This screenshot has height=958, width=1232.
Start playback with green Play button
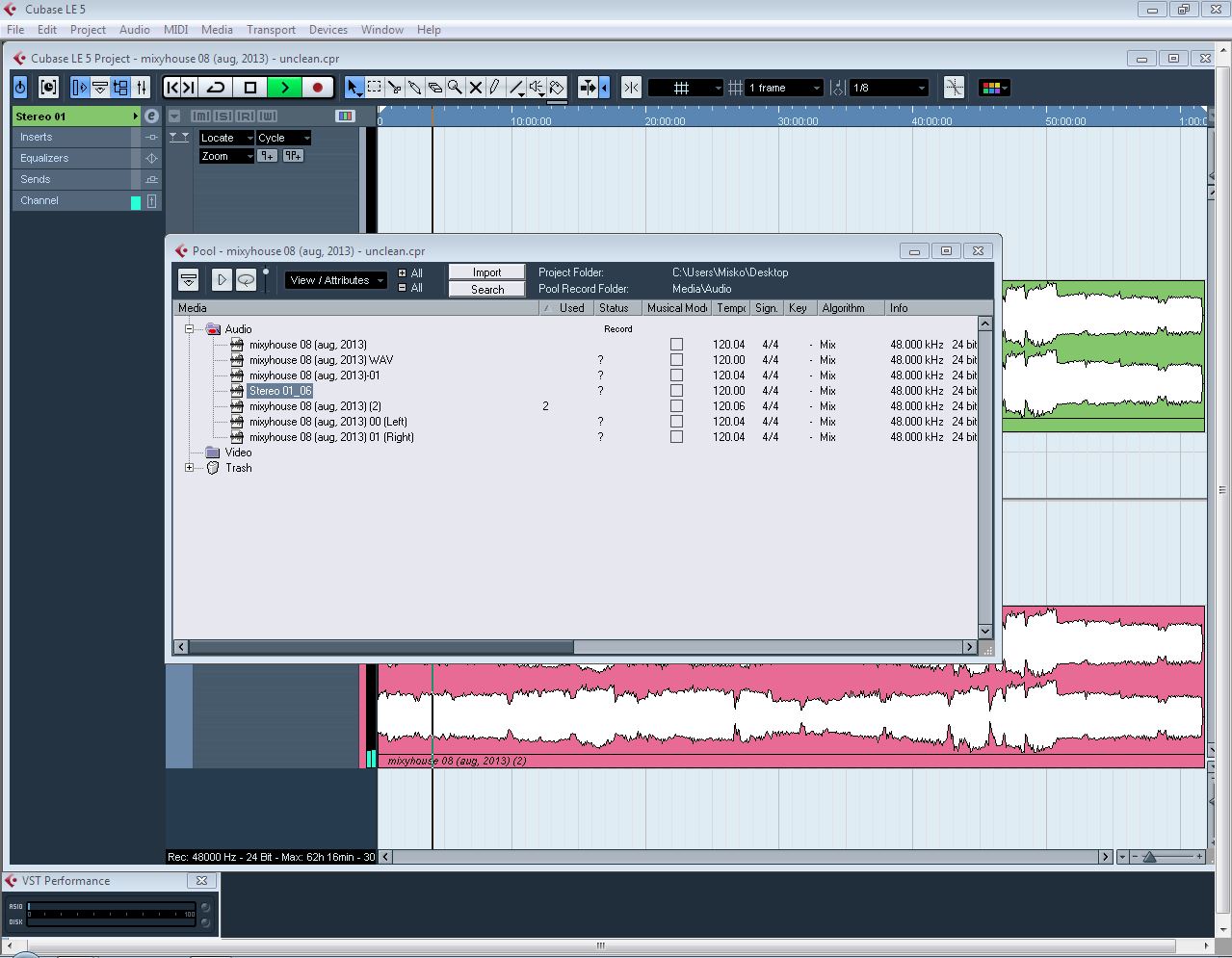pos(284,88)
